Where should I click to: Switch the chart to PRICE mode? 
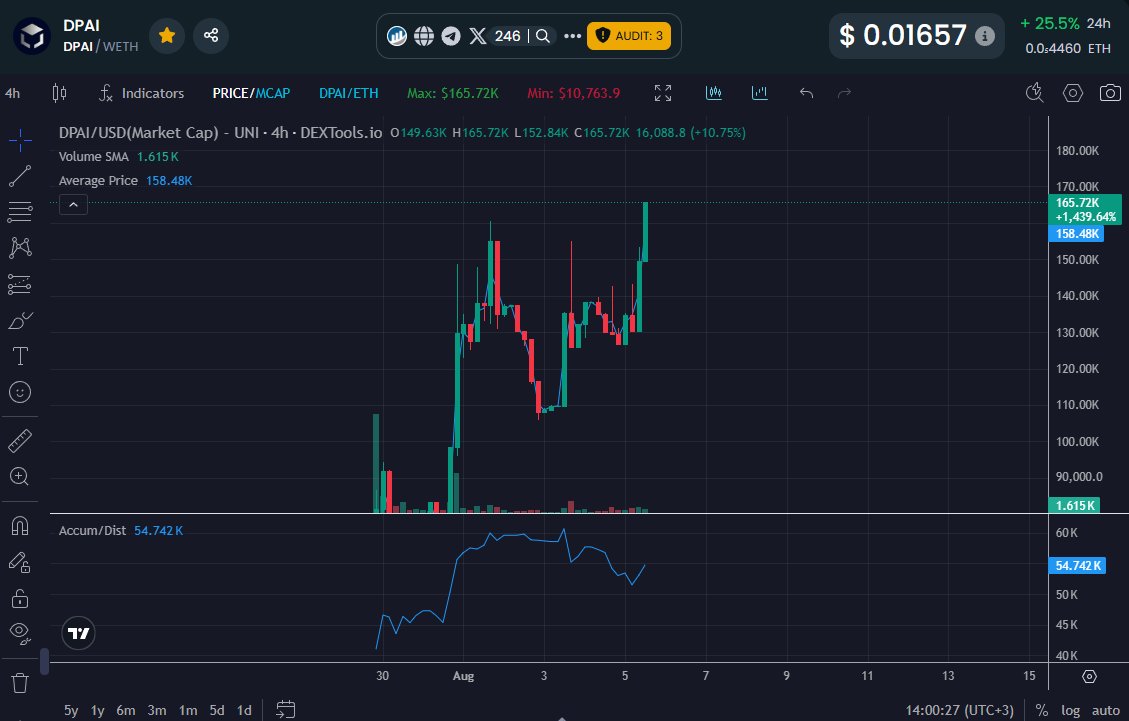point(230,93)
